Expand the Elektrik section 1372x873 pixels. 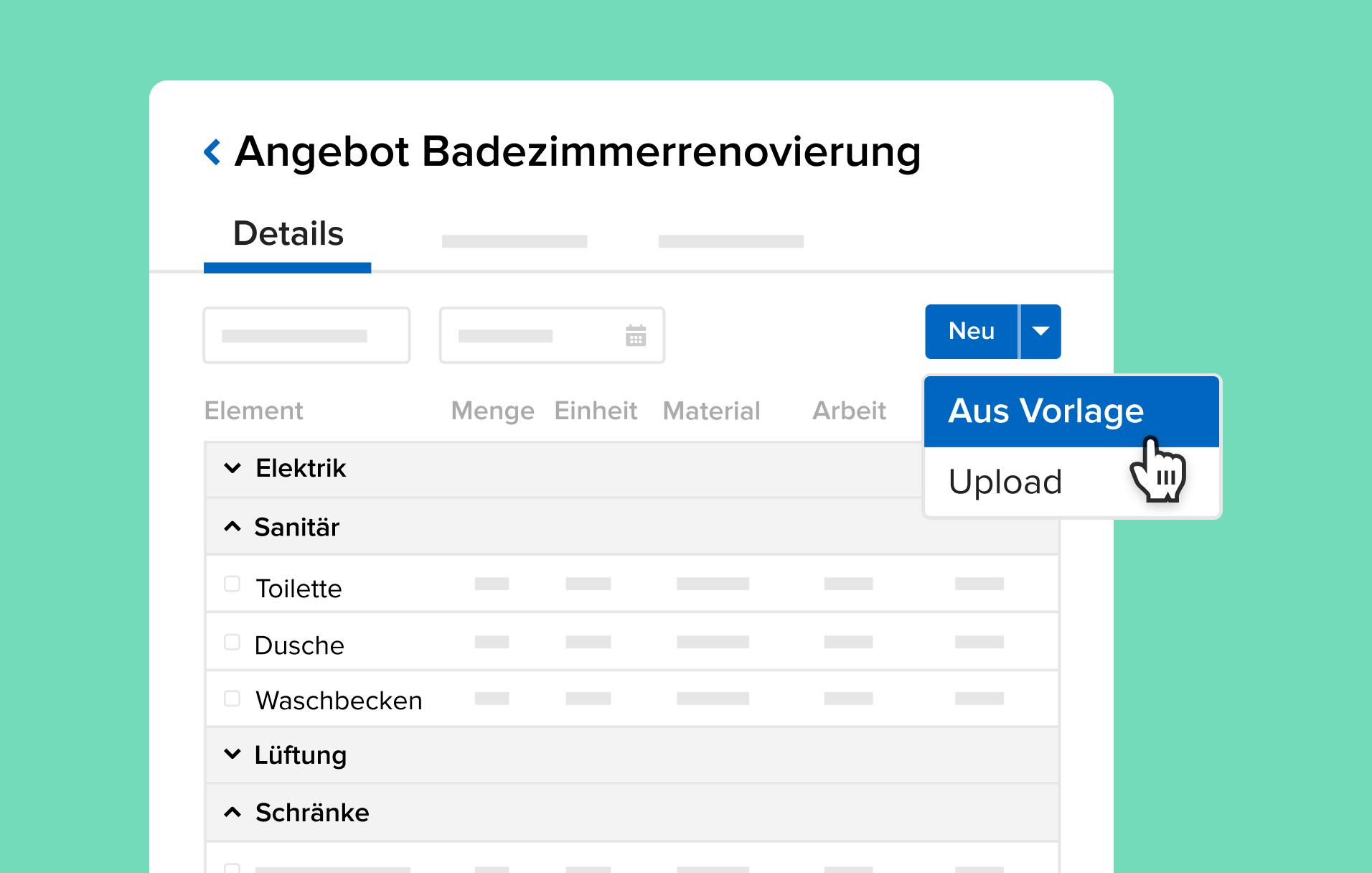click(232, 468)
